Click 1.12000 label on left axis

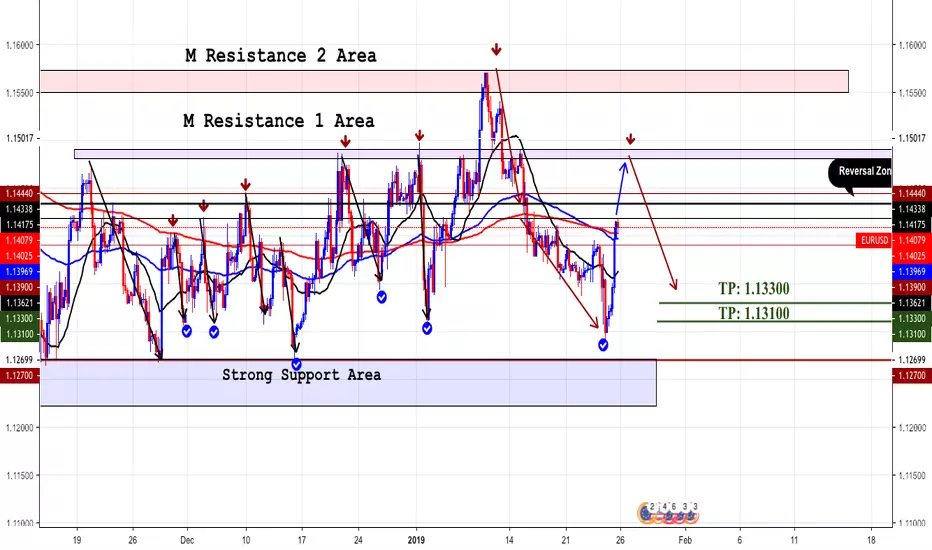coord(20,428)
